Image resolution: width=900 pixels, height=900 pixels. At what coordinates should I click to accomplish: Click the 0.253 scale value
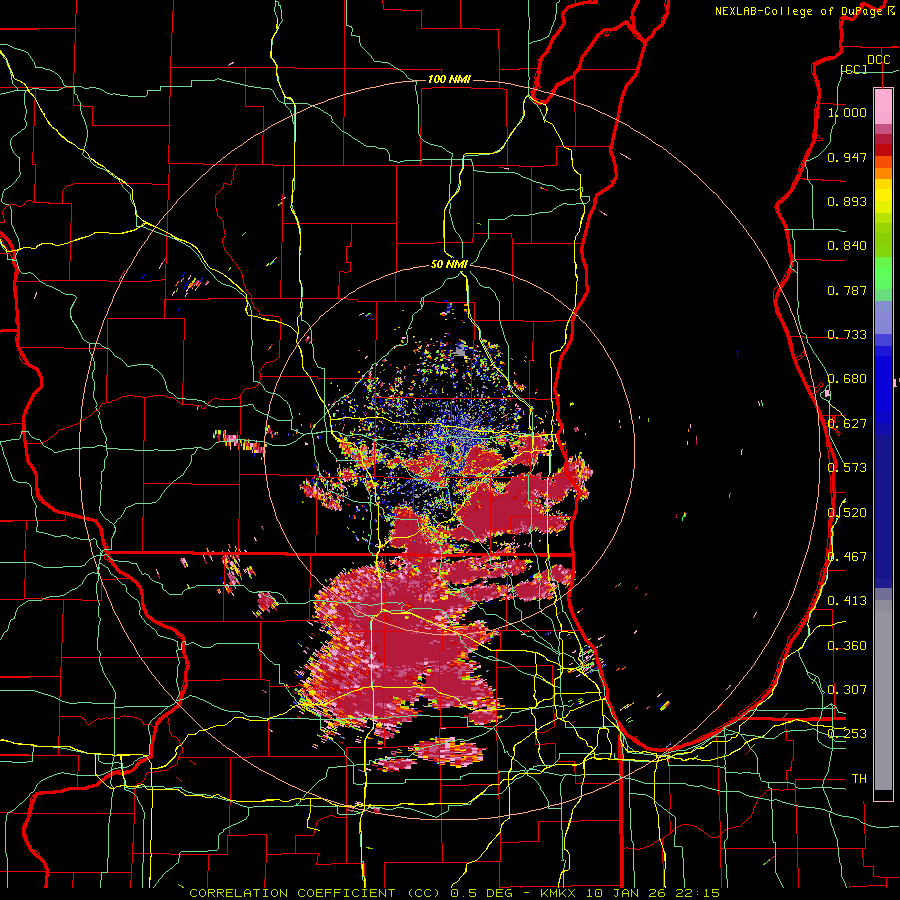(847, 734)
